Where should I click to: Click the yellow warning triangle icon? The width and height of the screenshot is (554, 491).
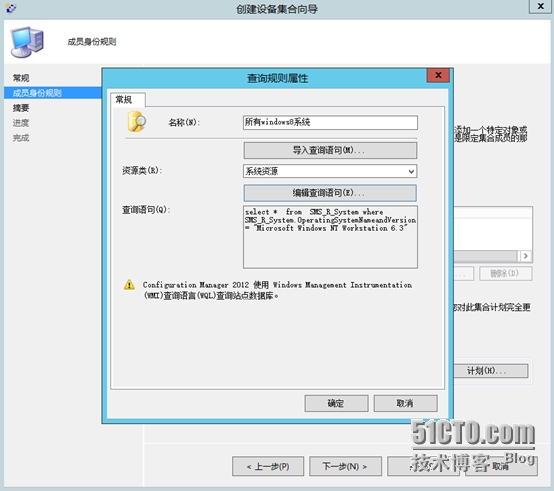(x=129, y=285)
